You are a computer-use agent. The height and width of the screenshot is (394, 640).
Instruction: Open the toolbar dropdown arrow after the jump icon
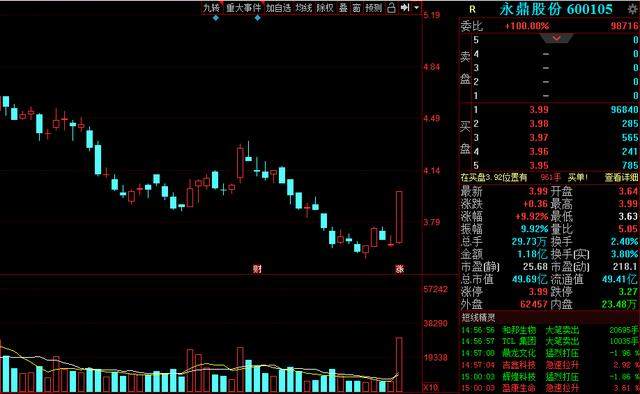click(416, 8)
